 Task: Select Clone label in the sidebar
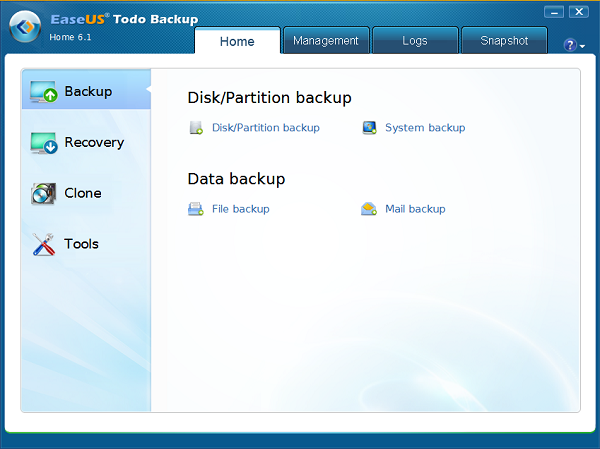[83, 193]
